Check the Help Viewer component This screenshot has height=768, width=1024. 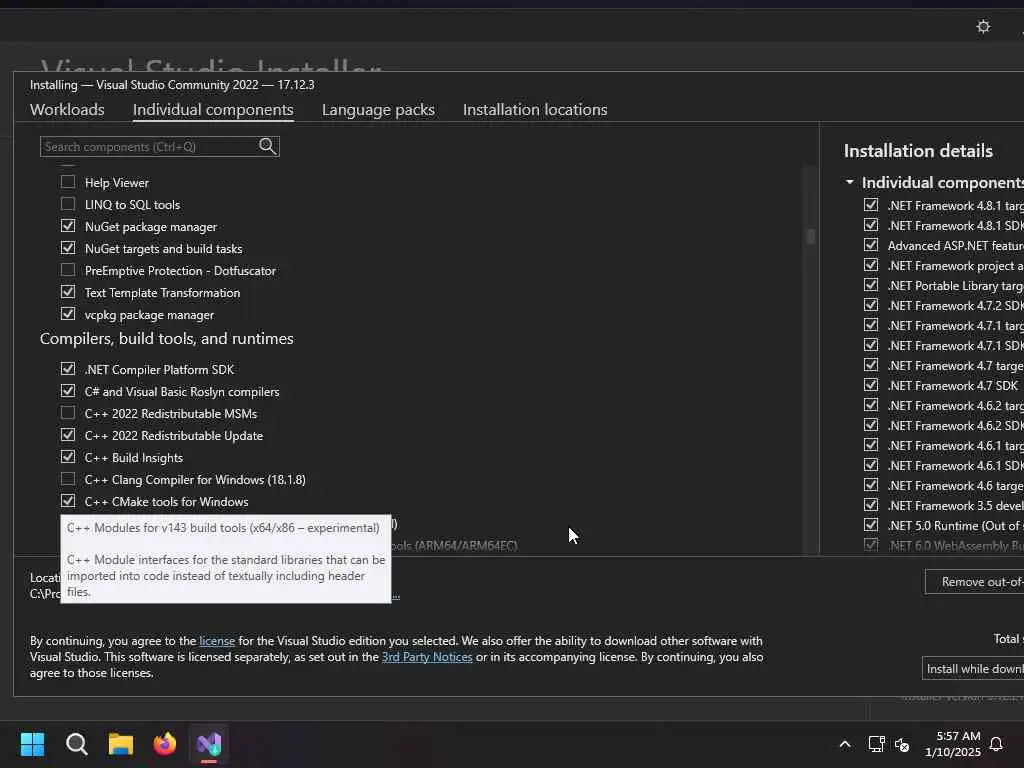pos(68,182)
